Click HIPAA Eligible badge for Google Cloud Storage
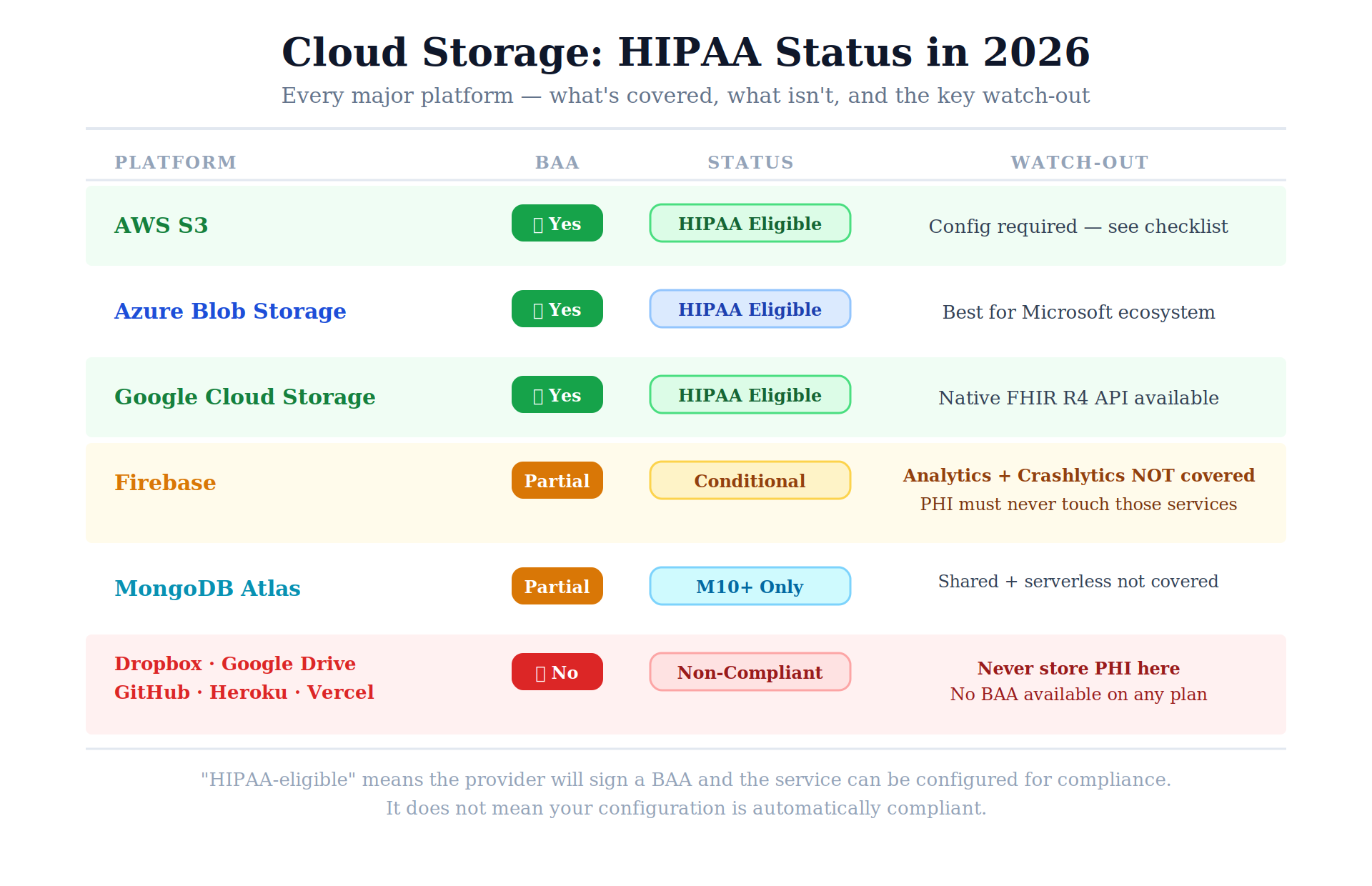 [750, 394]
